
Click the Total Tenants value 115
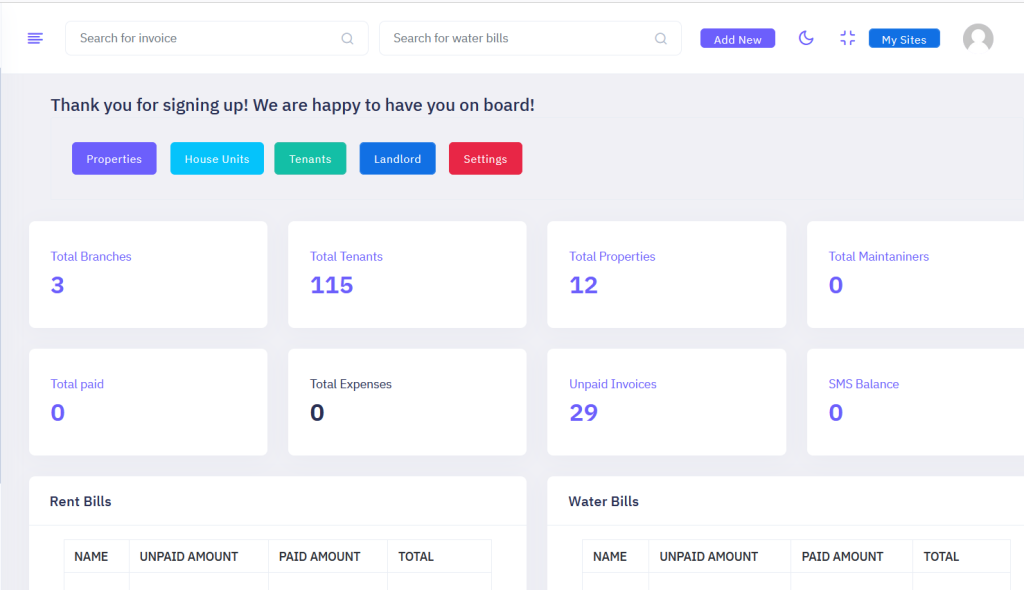331,285
